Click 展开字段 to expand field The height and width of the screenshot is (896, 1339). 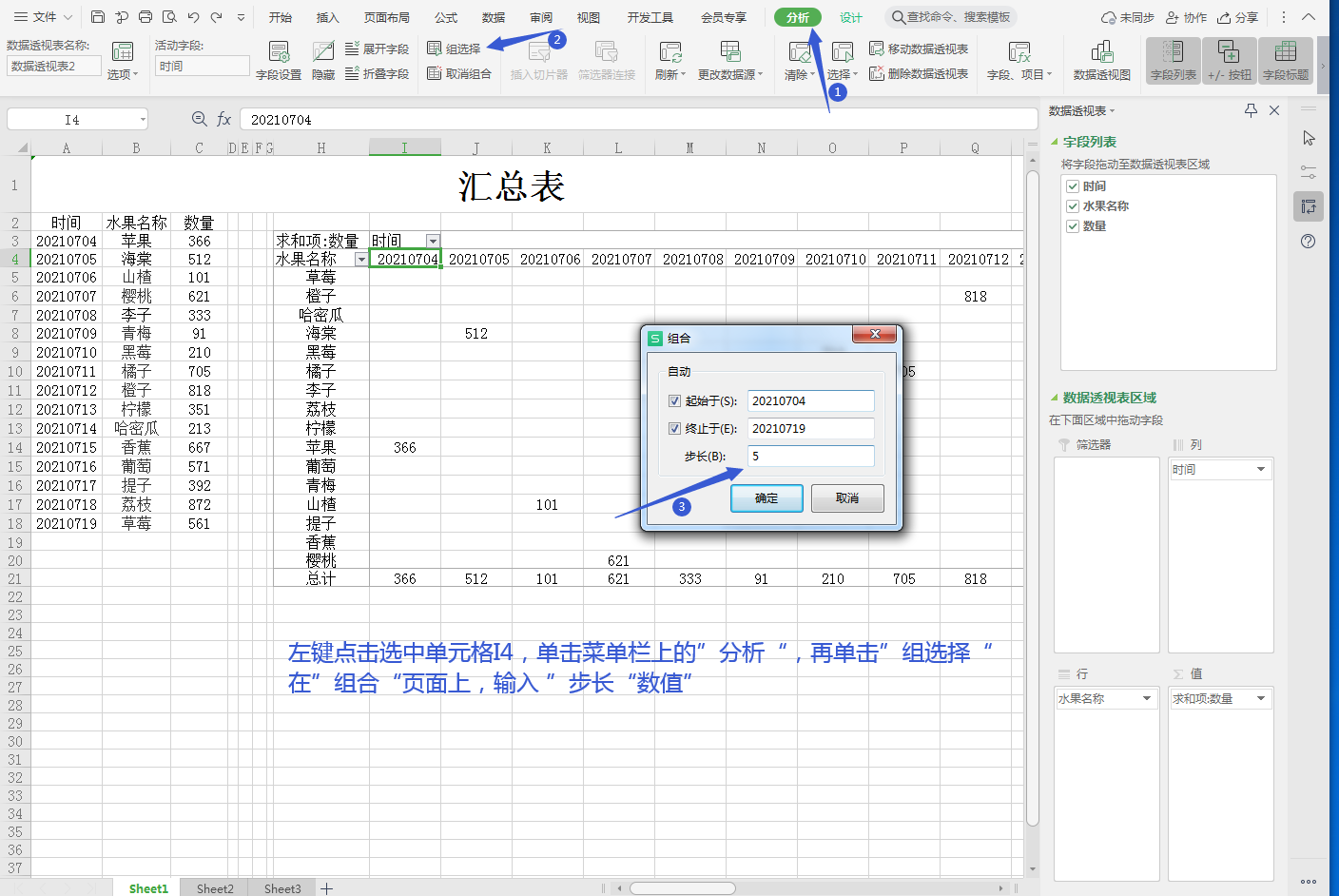377,49
